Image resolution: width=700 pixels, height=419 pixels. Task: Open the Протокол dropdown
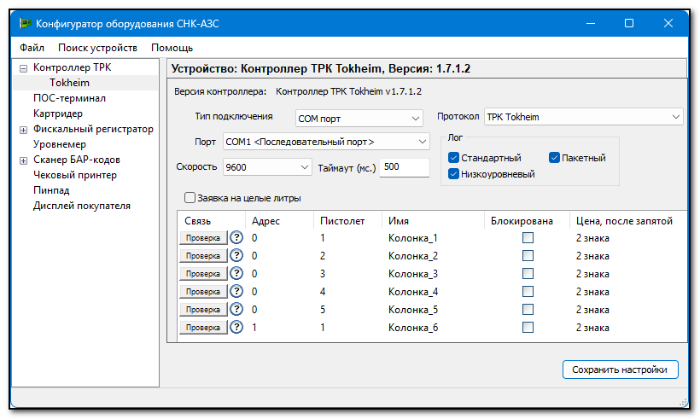(583, 117)
